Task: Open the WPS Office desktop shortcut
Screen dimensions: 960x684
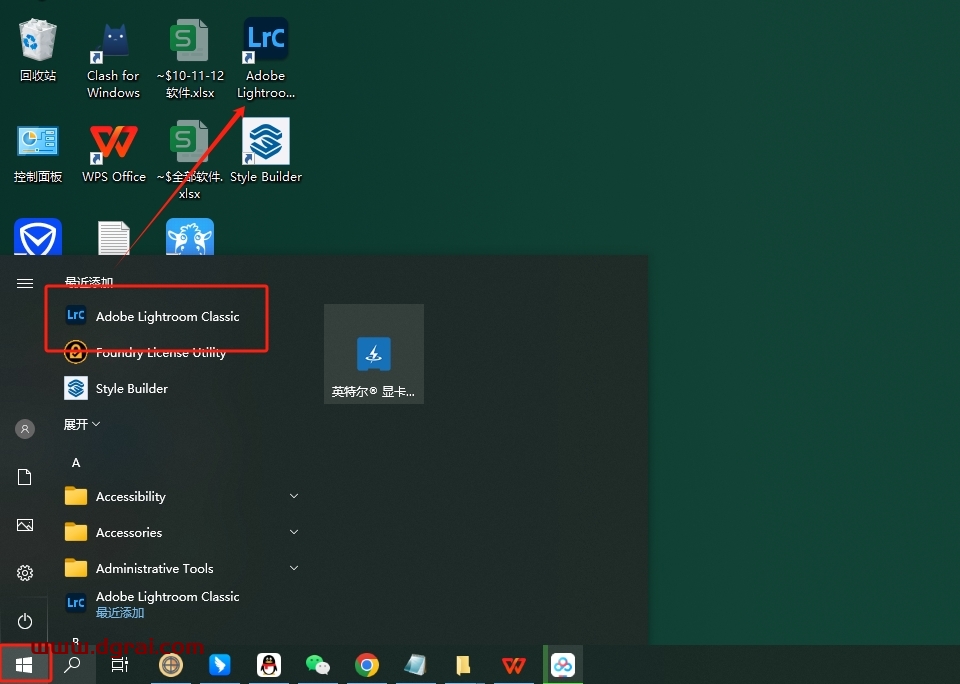Action: (x=114, y=153)
